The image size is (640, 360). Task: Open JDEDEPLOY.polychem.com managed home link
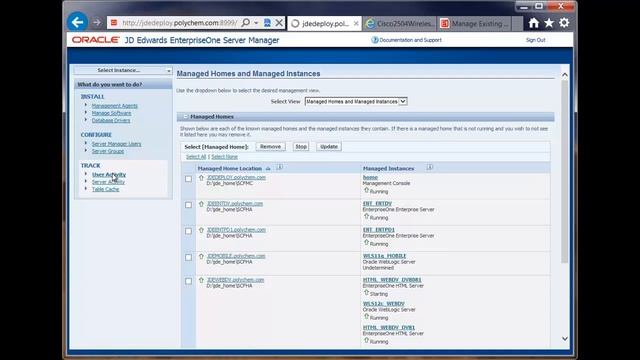236,178
